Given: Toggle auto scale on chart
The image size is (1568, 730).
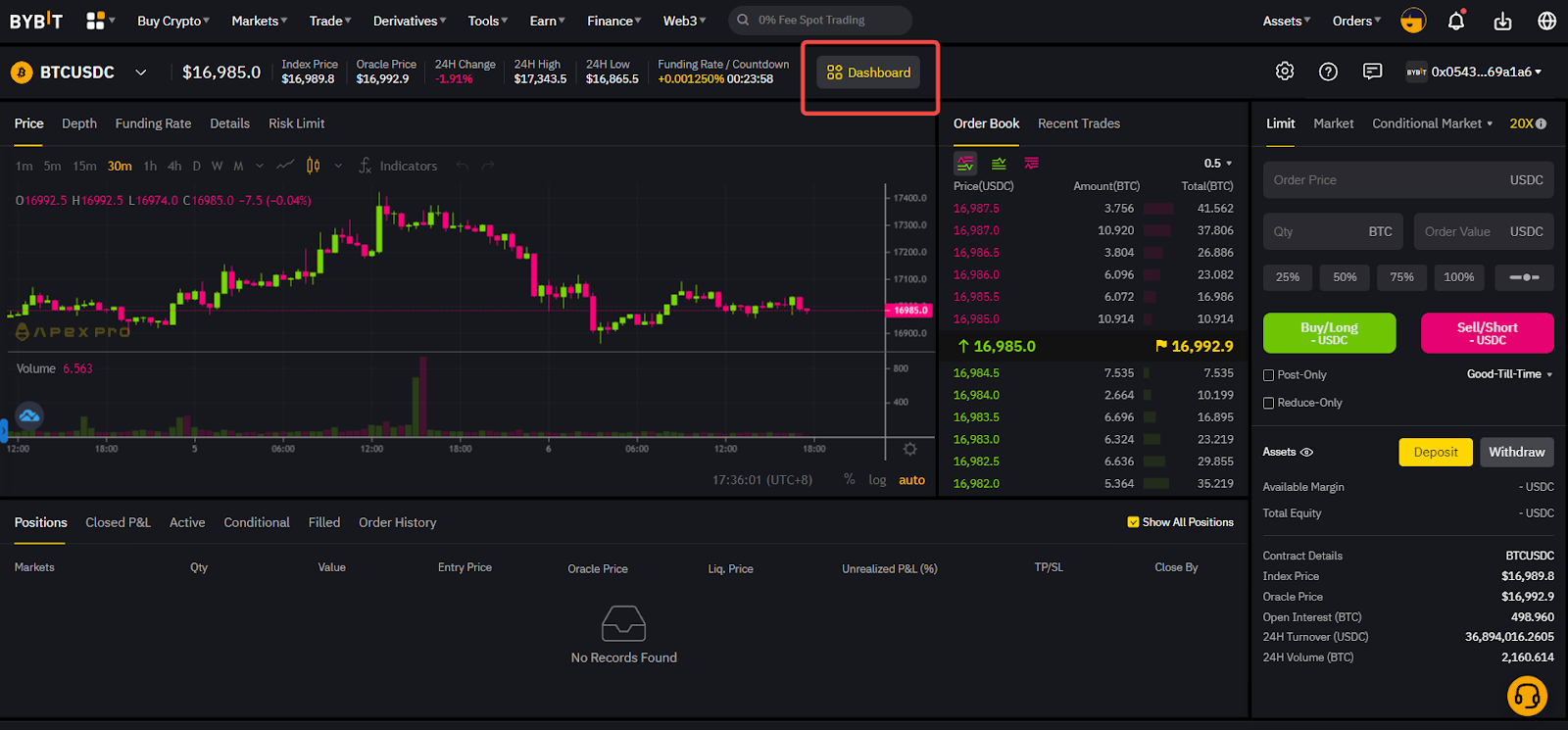Looking at the screenshot, I should [911, 480].
